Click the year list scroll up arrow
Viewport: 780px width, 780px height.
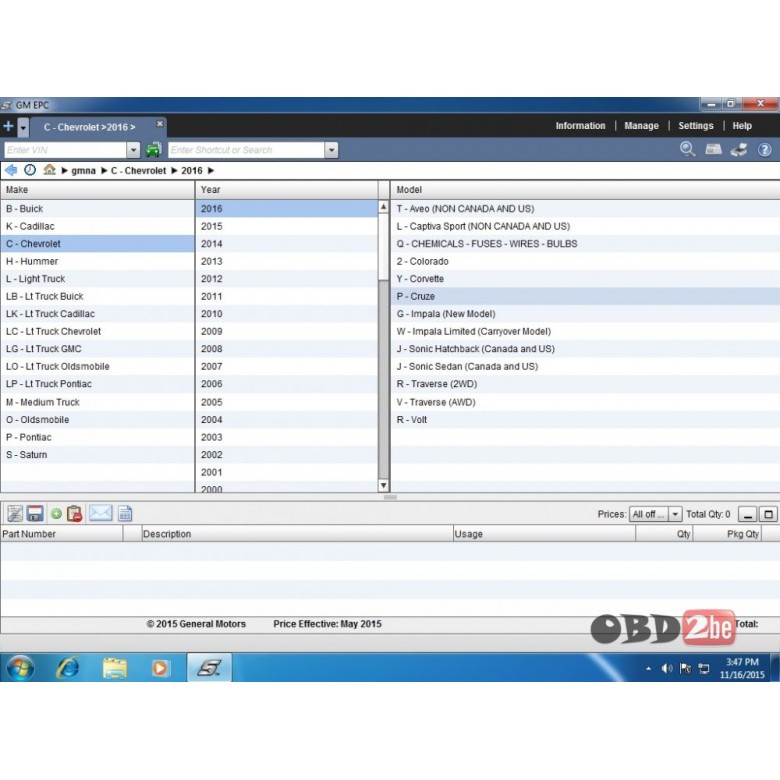tap(384, 206)
